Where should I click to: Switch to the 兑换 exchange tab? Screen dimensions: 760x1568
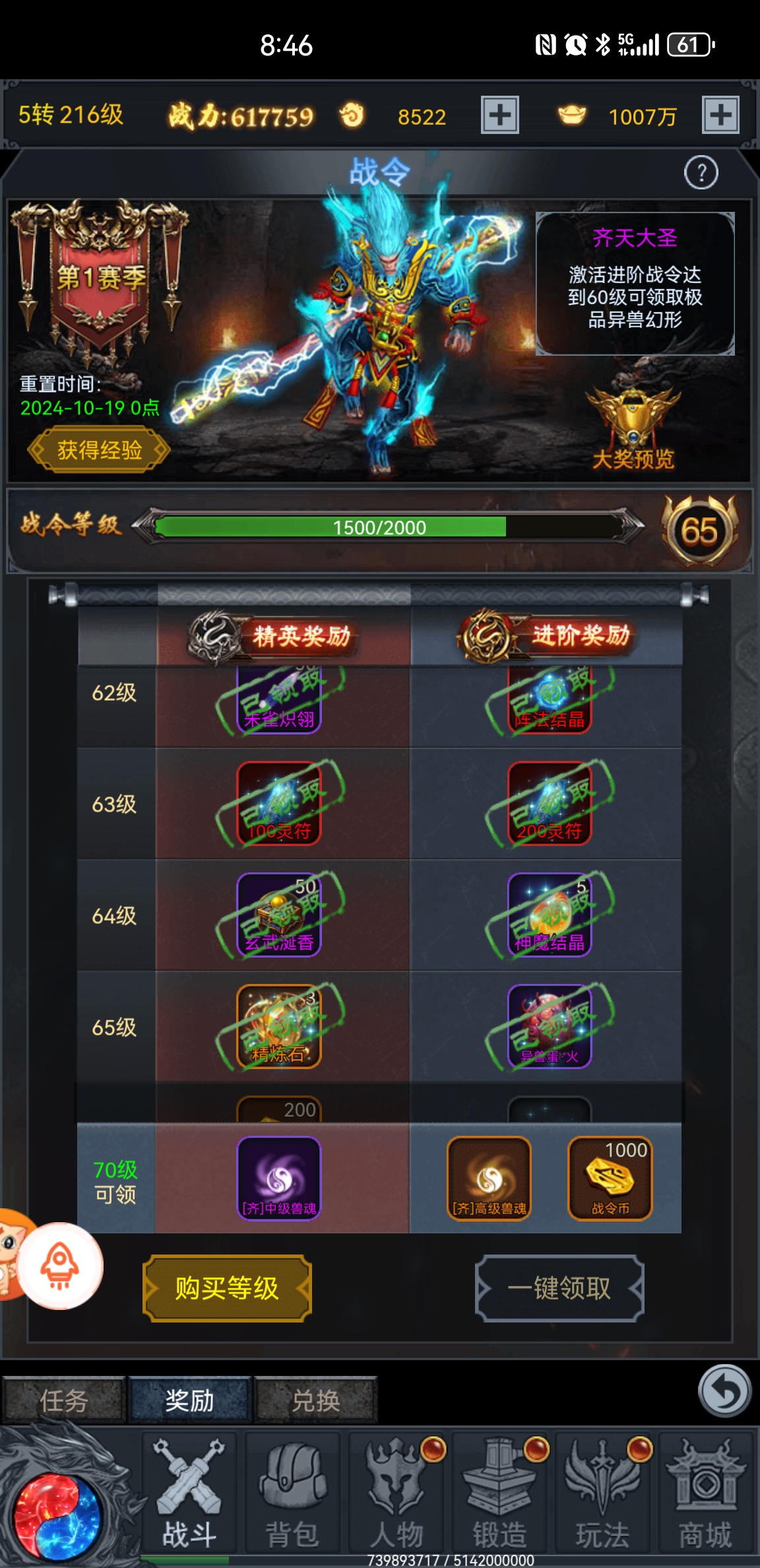pos(316,1400)
